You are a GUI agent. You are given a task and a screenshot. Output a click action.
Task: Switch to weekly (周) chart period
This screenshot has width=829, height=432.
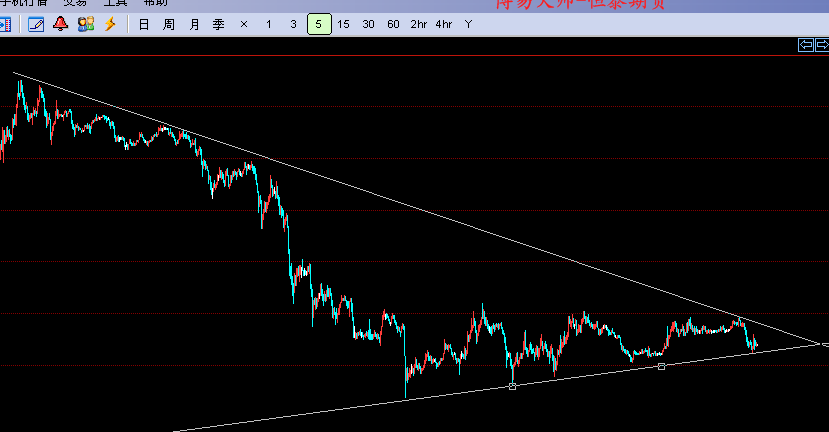pyautogui.click(x=168, y=23)
